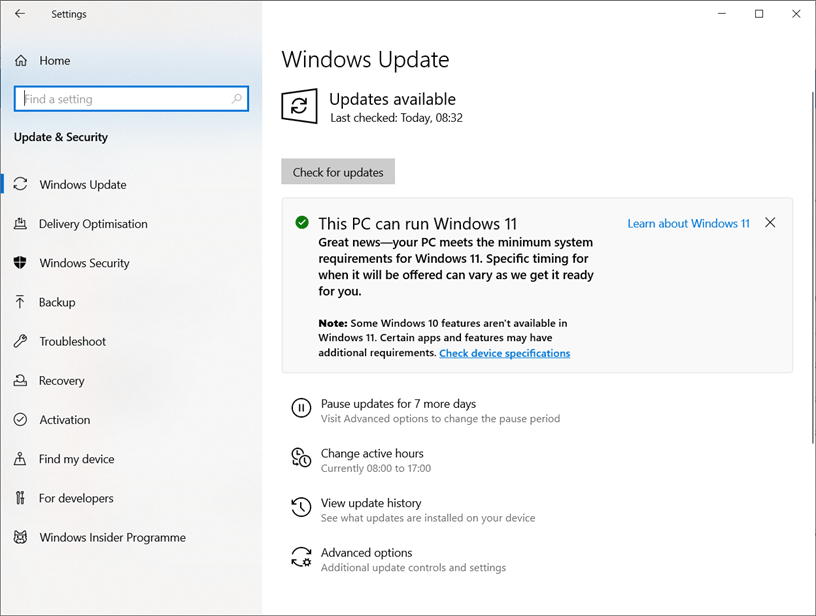Open the Home icon in sidebar
Viewport: 816px width, 616px height.
21,61
